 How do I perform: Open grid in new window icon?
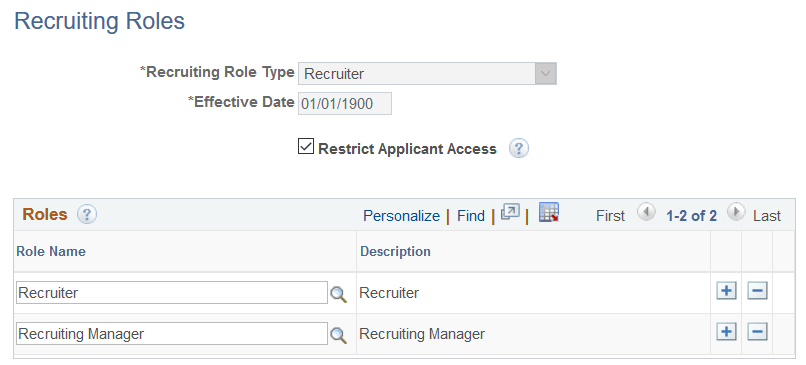pyautogui.click(x=510, y=212)
